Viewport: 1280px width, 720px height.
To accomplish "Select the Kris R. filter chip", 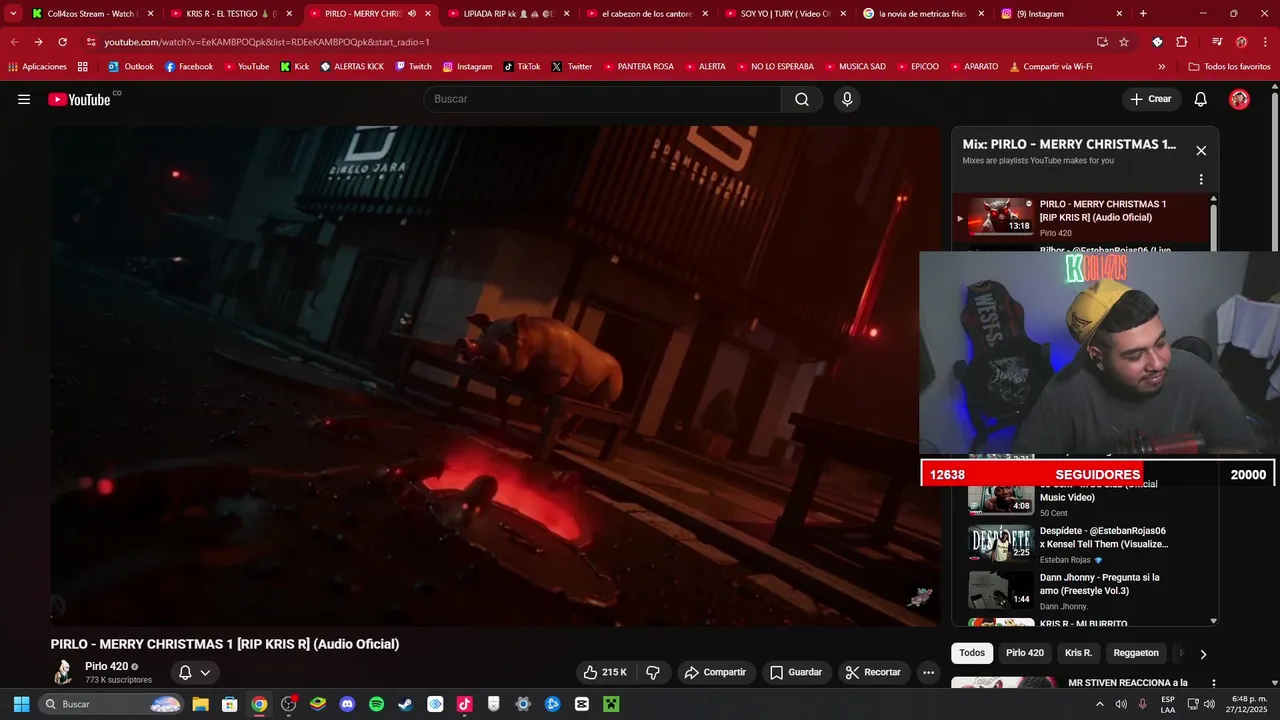I will click(x=1079, y=653).
